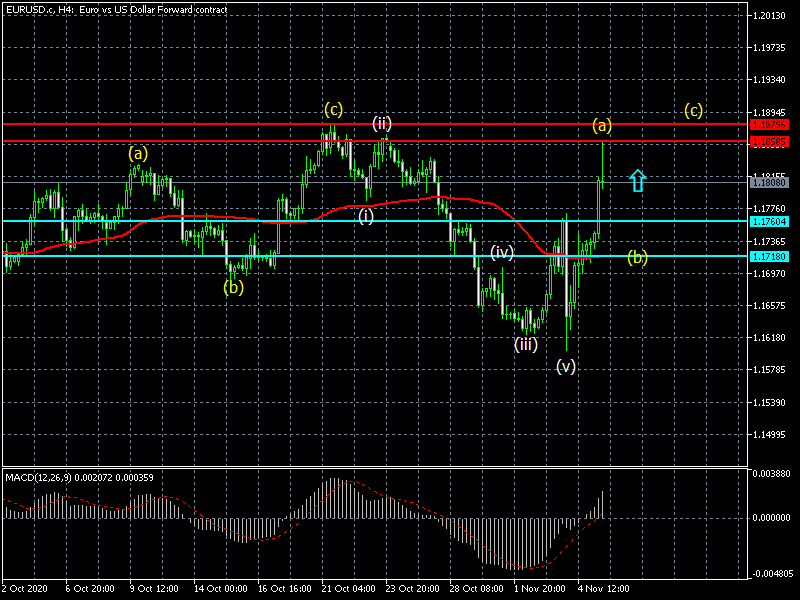Screen dimensions: 800x600
Task: Select the rightmost yellow (c) label
Action: pos(693,110)
